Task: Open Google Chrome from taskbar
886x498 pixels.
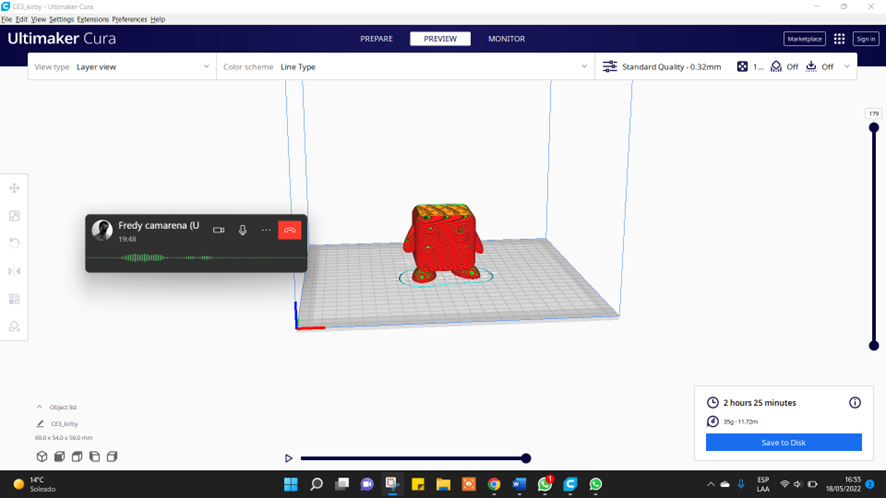Action: click(x=494, y=484)
